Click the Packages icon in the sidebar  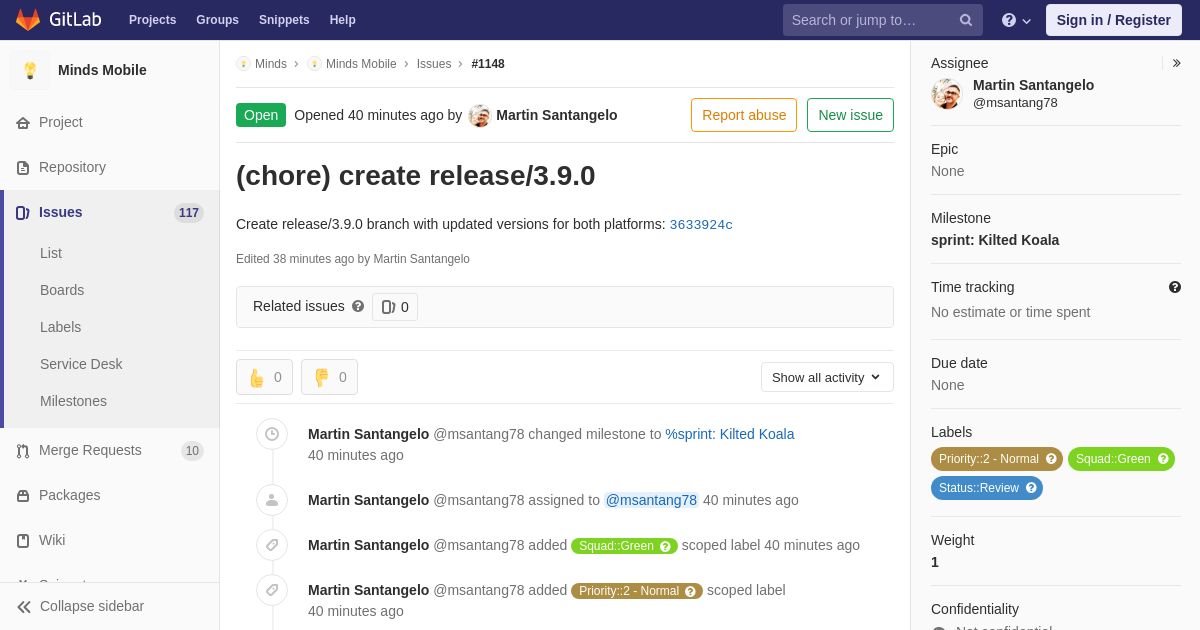23,496
